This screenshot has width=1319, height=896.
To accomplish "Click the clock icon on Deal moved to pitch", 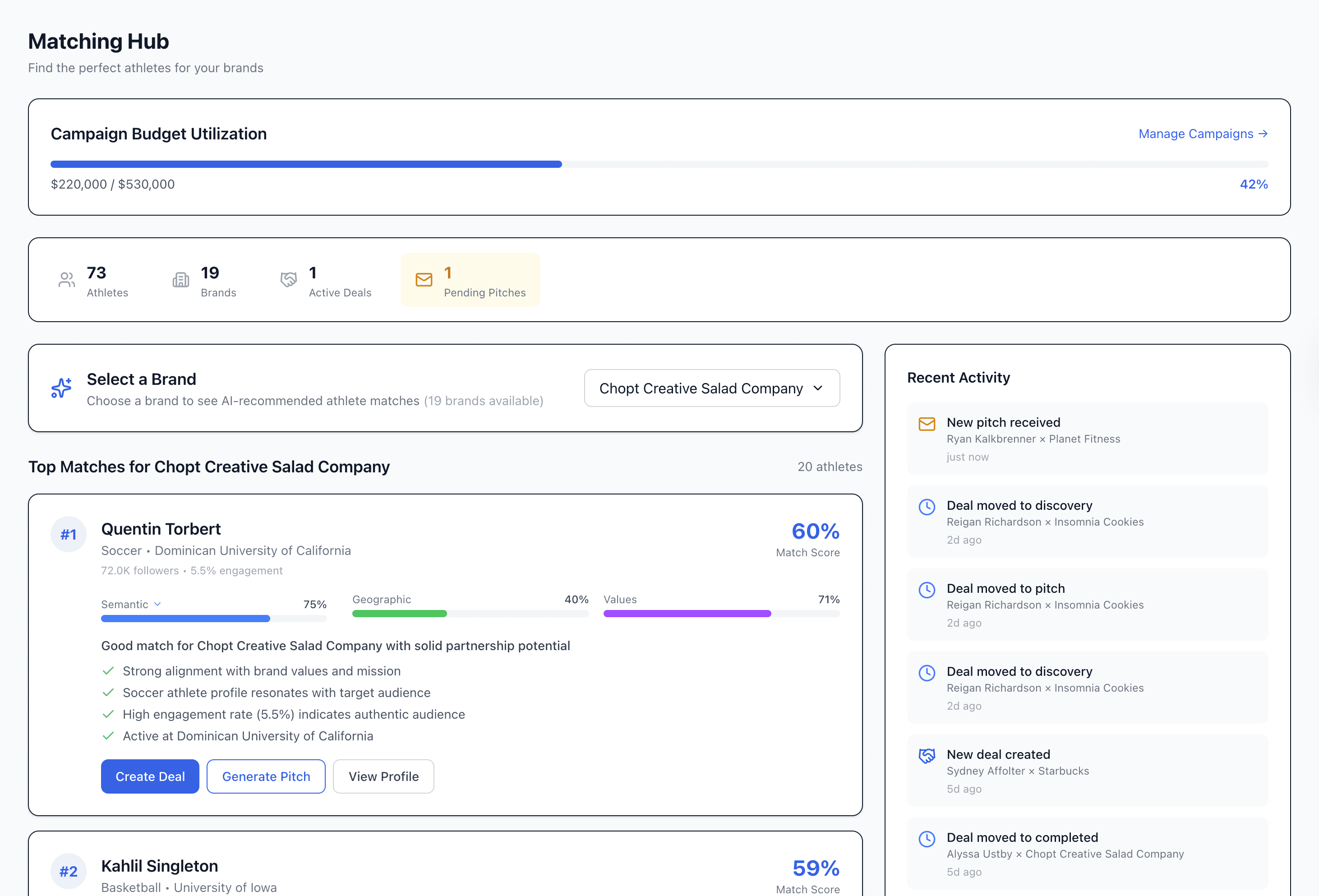I will click(927, 590).
